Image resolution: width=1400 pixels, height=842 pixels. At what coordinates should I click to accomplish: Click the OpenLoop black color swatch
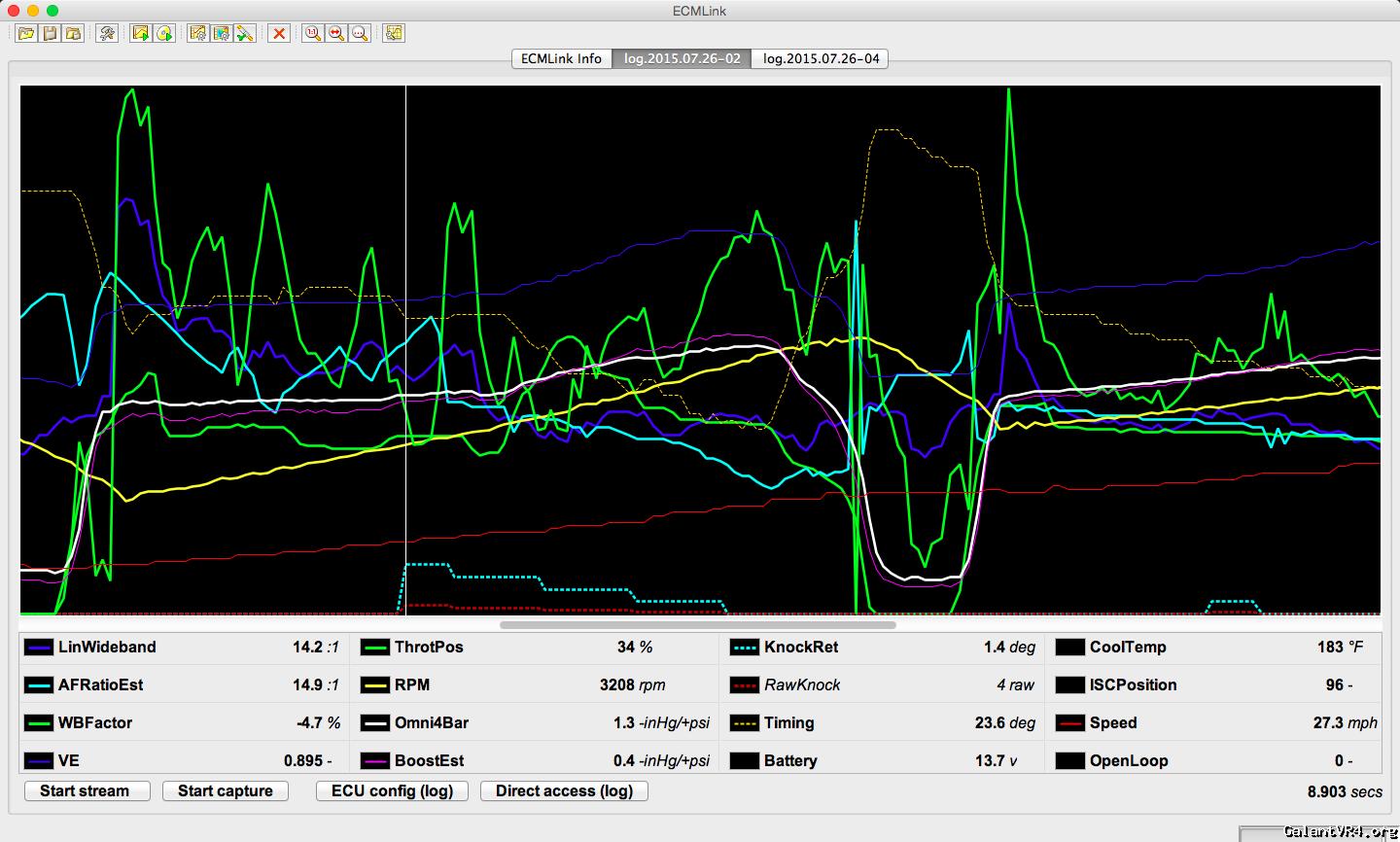pyautogui.click(x=1069, y=761)
